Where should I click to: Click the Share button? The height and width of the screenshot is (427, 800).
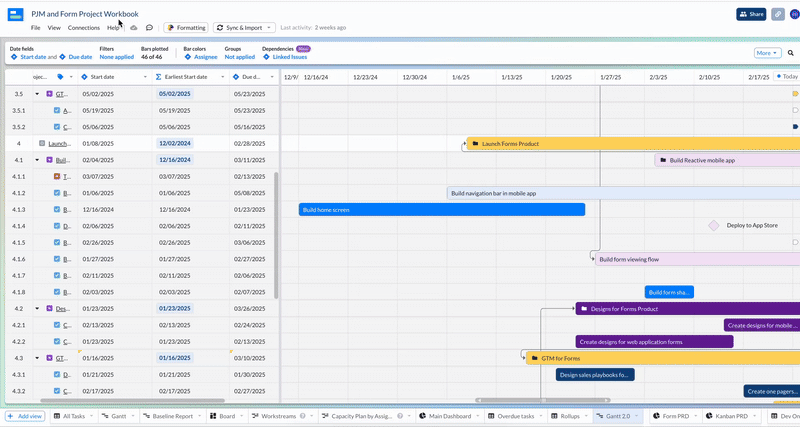(751, 14)
